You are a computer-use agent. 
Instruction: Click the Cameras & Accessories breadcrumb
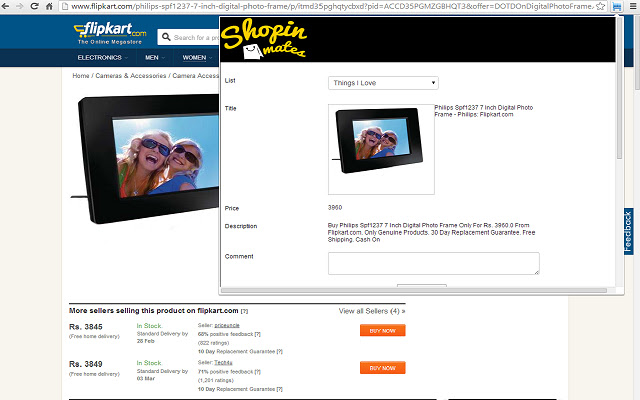coord(131,76)
